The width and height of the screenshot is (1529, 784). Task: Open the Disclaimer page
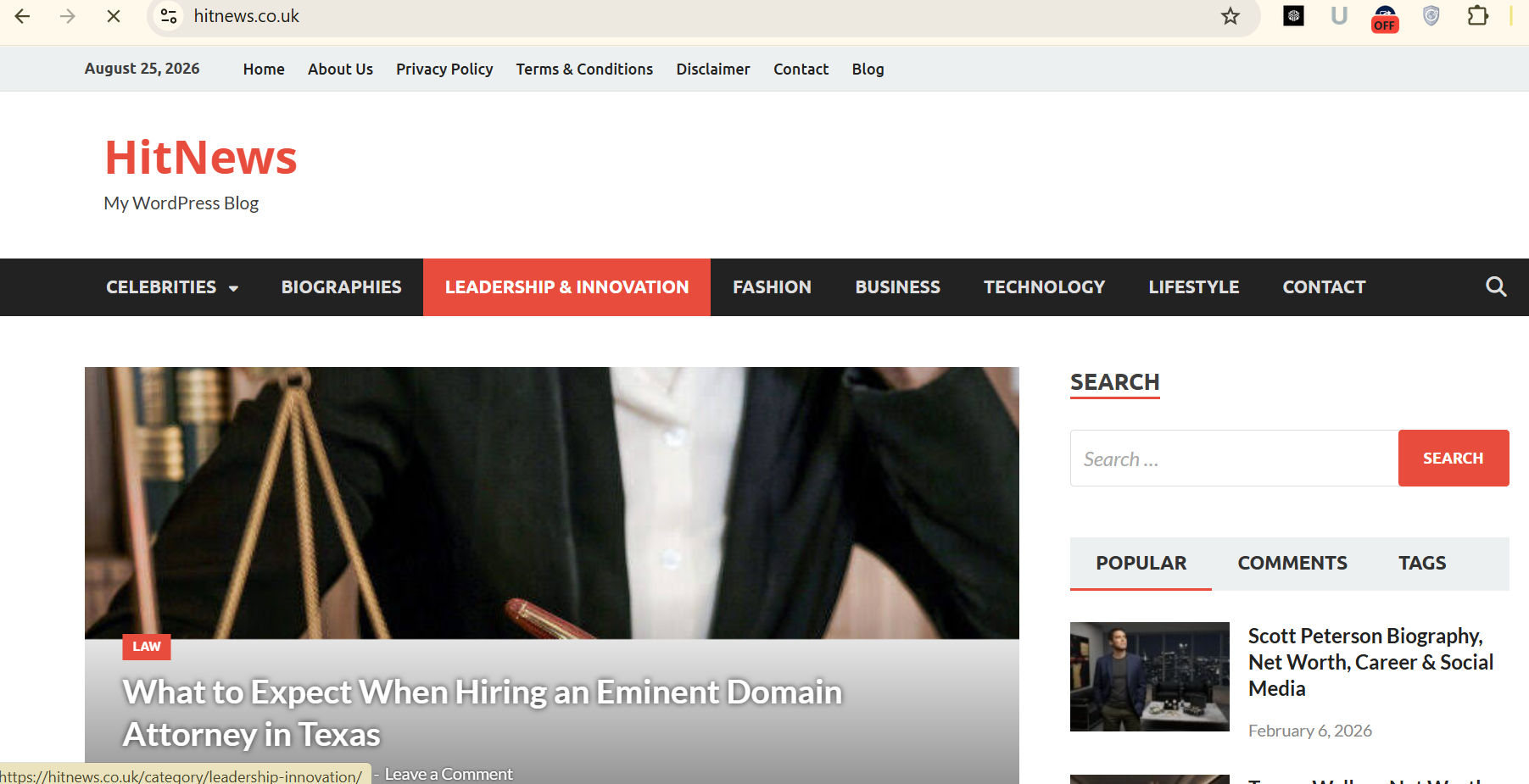[x=713, y=70]
